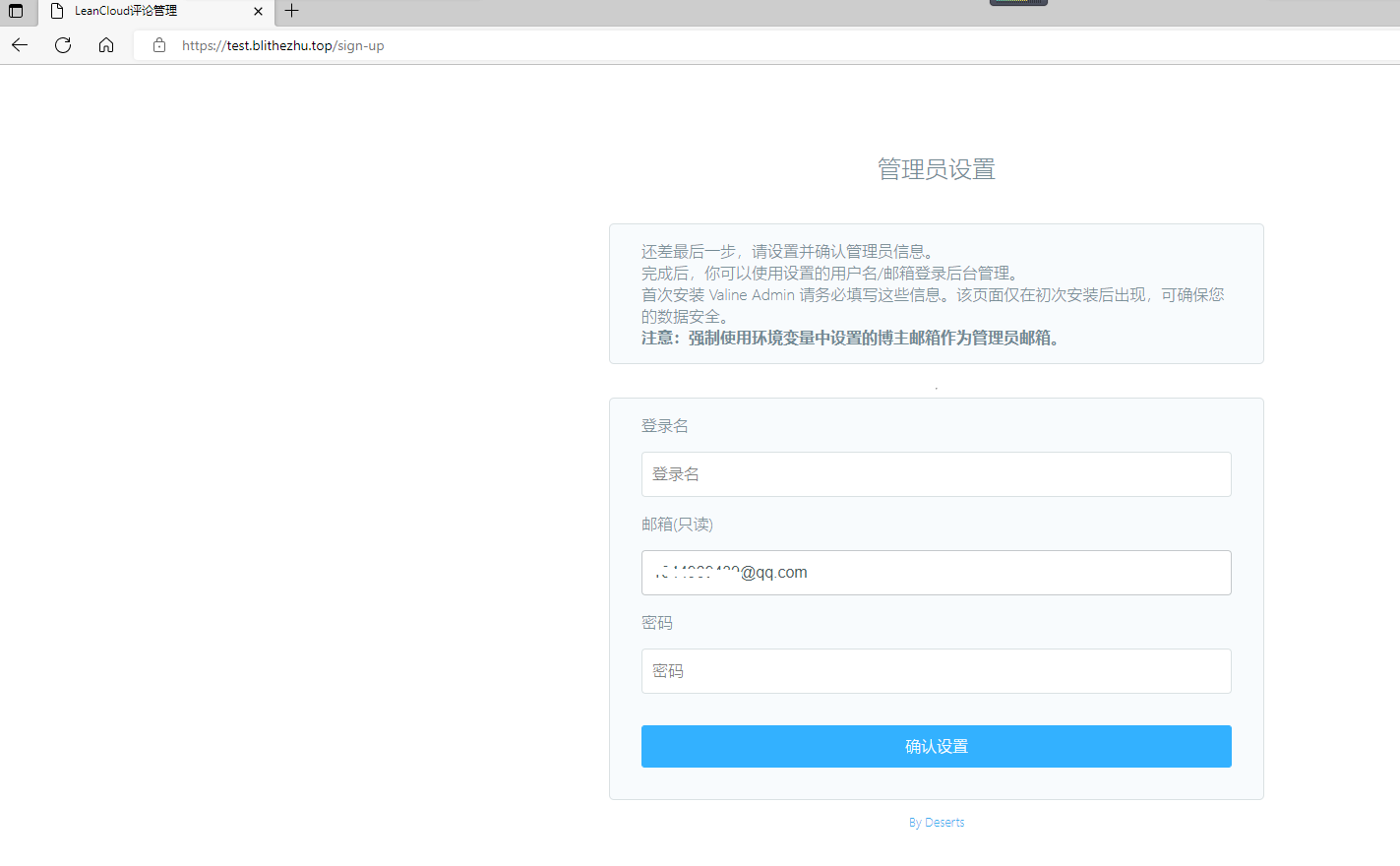Click the notice line starting 还差最后一步
1400x866 pixels.
coord(787,252)
